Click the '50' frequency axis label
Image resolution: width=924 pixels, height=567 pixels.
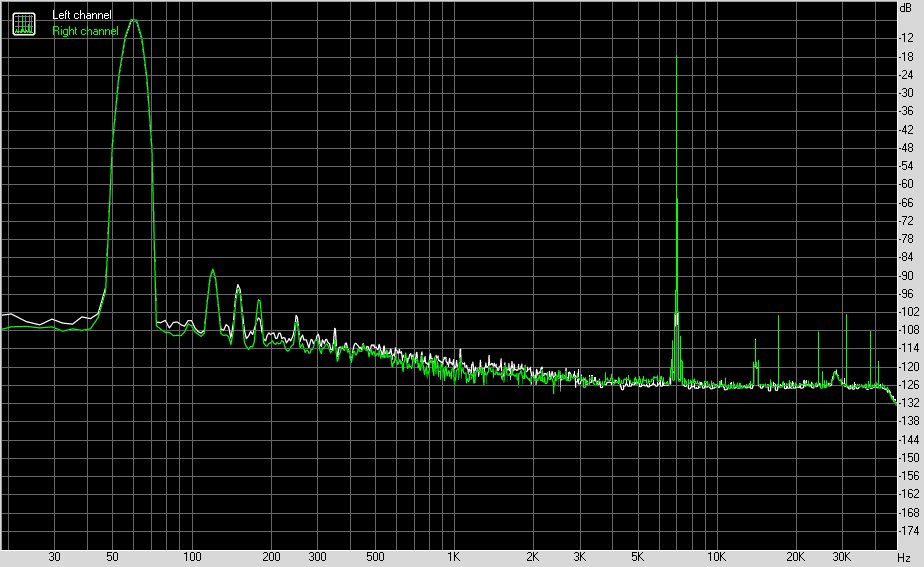(x=112, y=557)
